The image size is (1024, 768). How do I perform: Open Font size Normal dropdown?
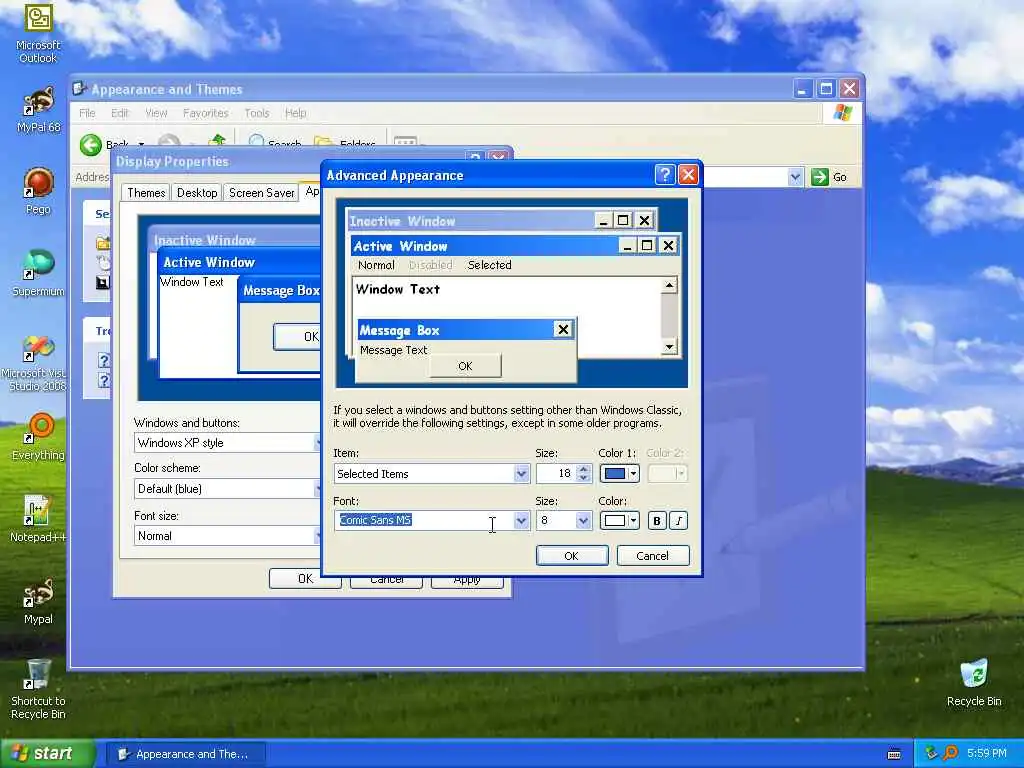pos(227,536)
